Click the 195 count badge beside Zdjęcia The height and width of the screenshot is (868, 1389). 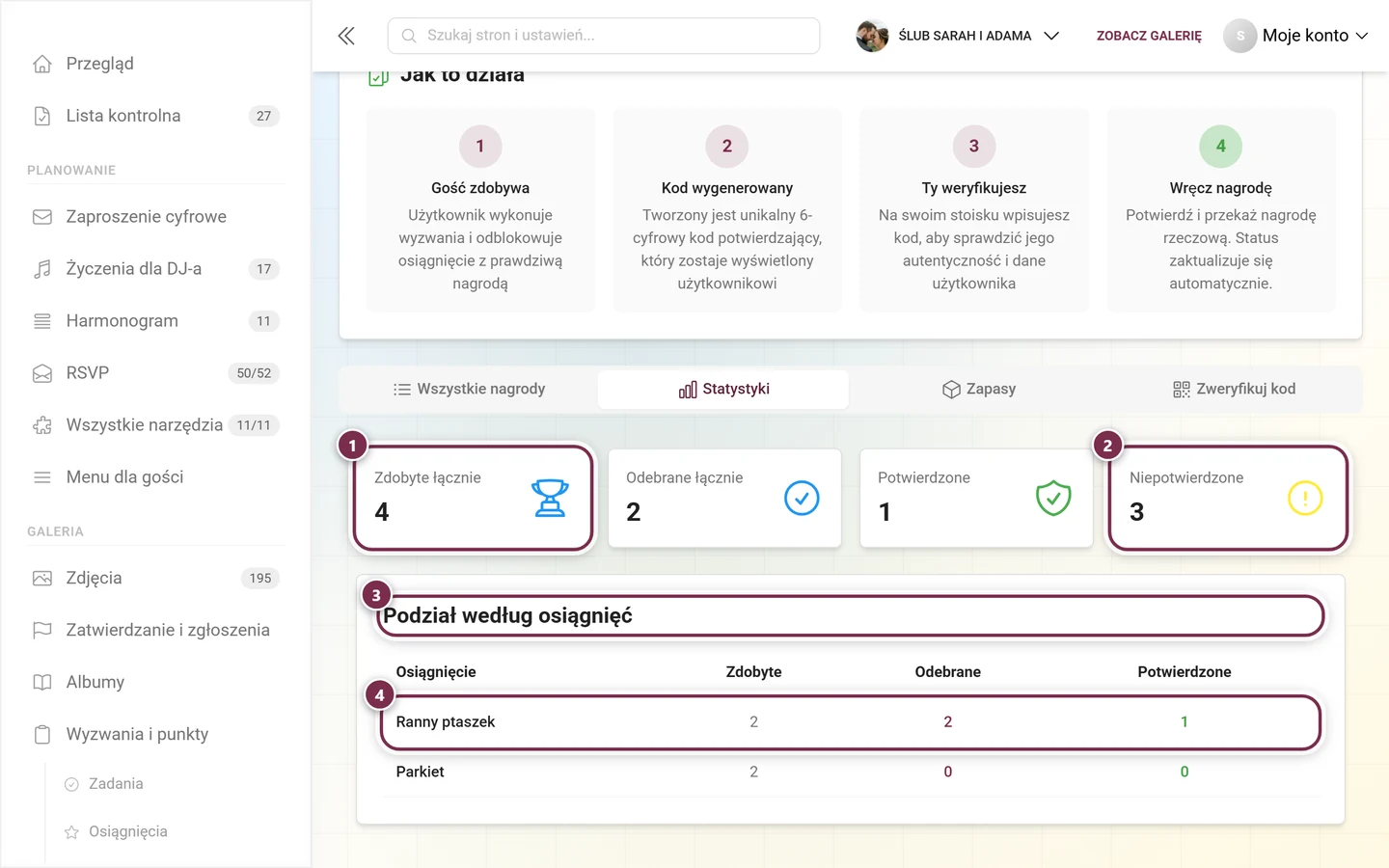pos(260,579)
